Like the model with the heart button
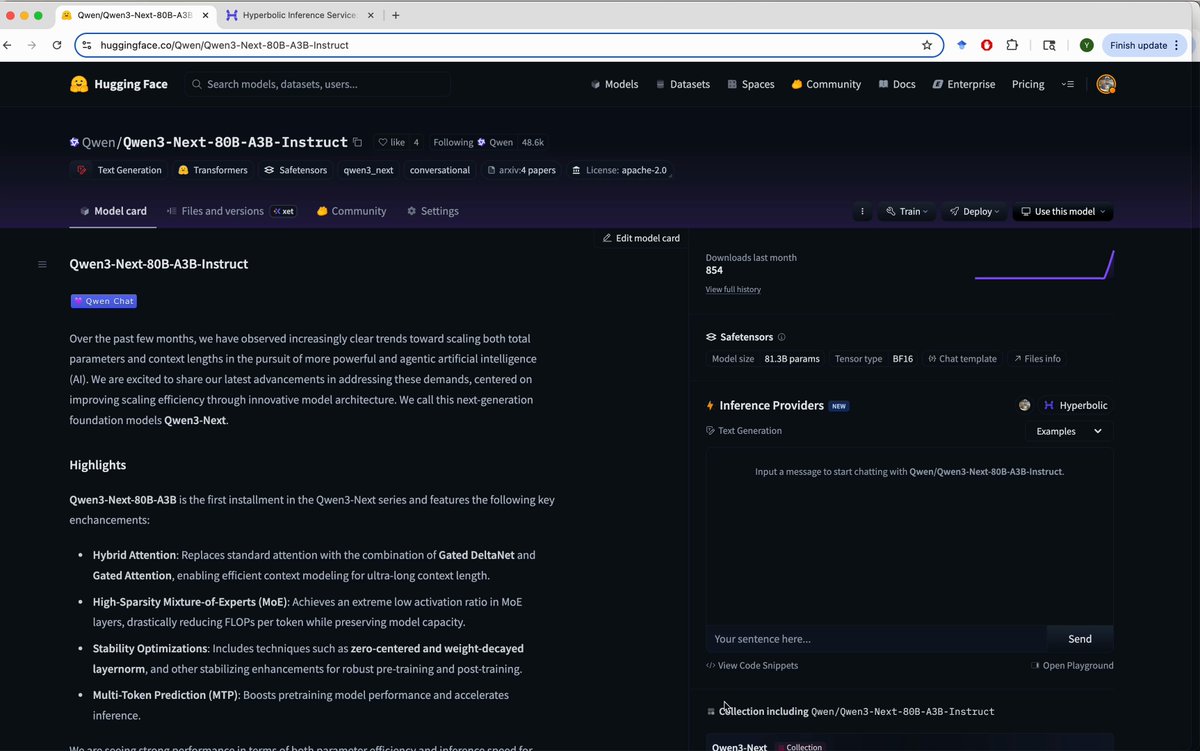 [x=391, y=142]
